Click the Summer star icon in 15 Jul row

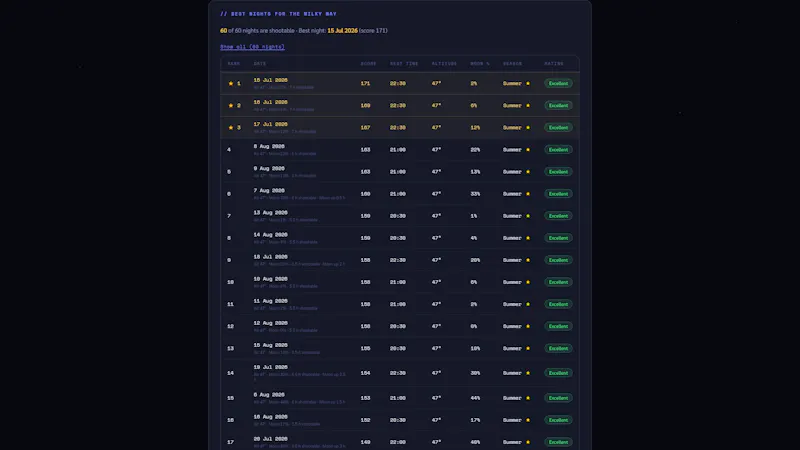(x=528, y=83)
